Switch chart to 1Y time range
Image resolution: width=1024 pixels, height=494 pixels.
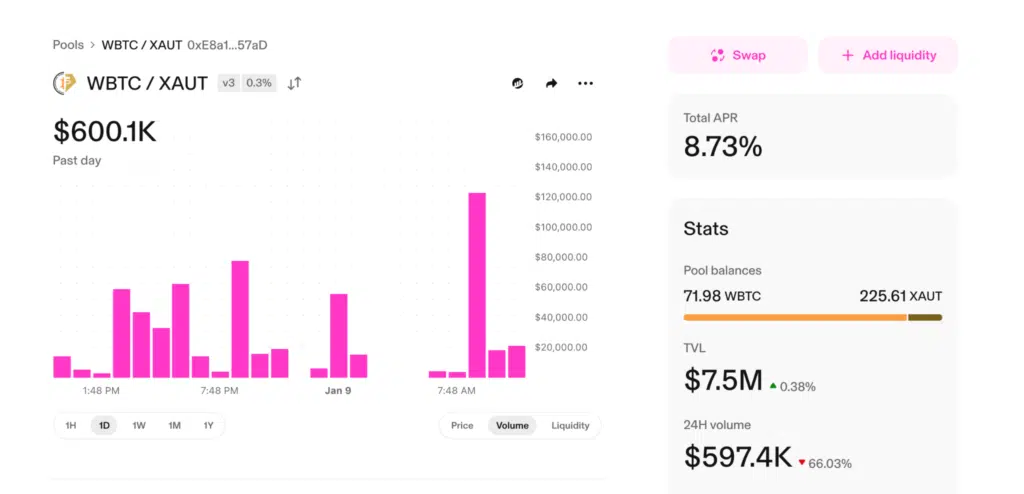208,425
